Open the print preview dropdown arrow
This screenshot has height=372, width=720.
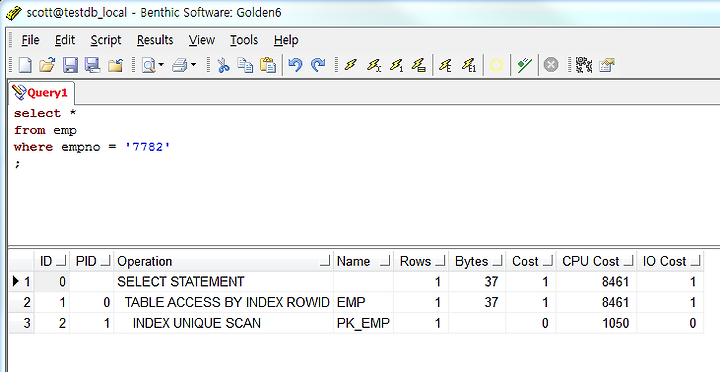click(161, 65)
